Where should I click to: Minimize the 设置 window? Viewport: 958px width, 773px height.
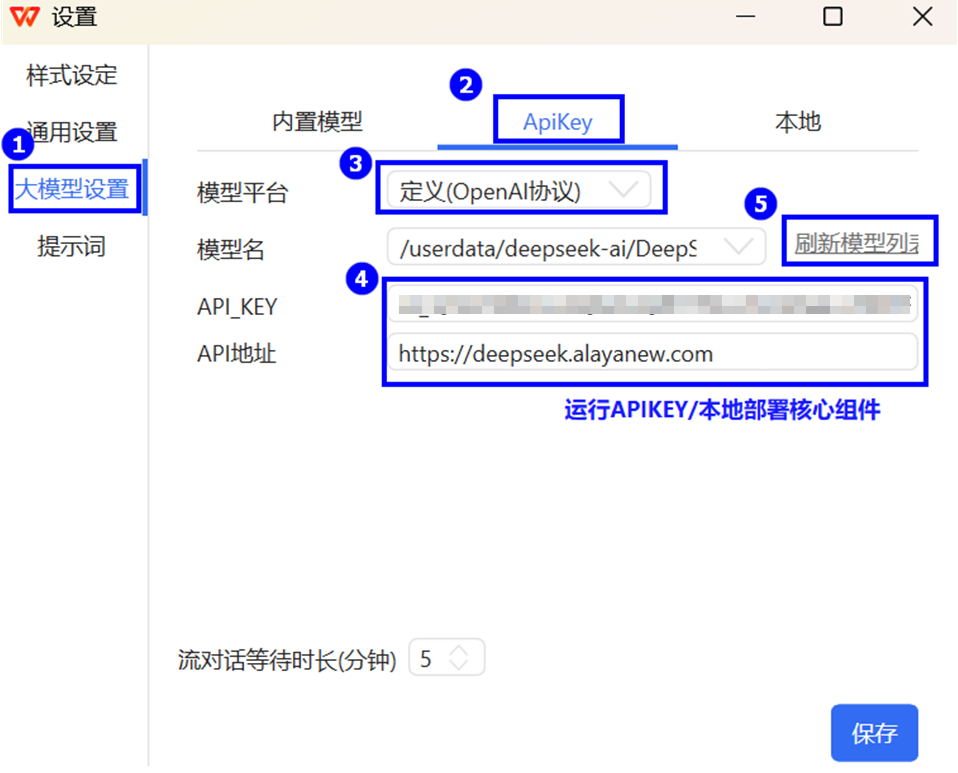coord(744,17)
